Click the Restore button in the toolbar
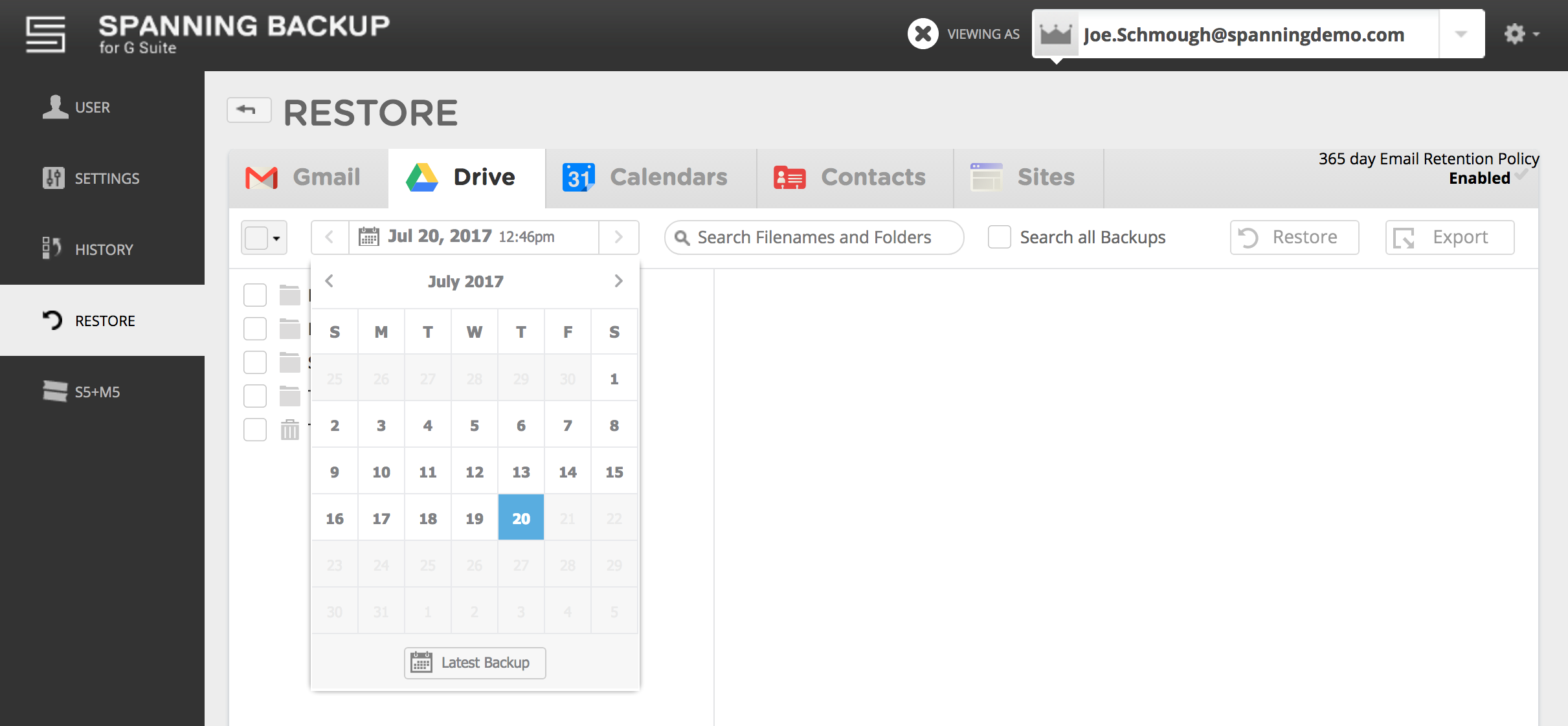This screenshot has height=726, width=1568. [1294, 237]
